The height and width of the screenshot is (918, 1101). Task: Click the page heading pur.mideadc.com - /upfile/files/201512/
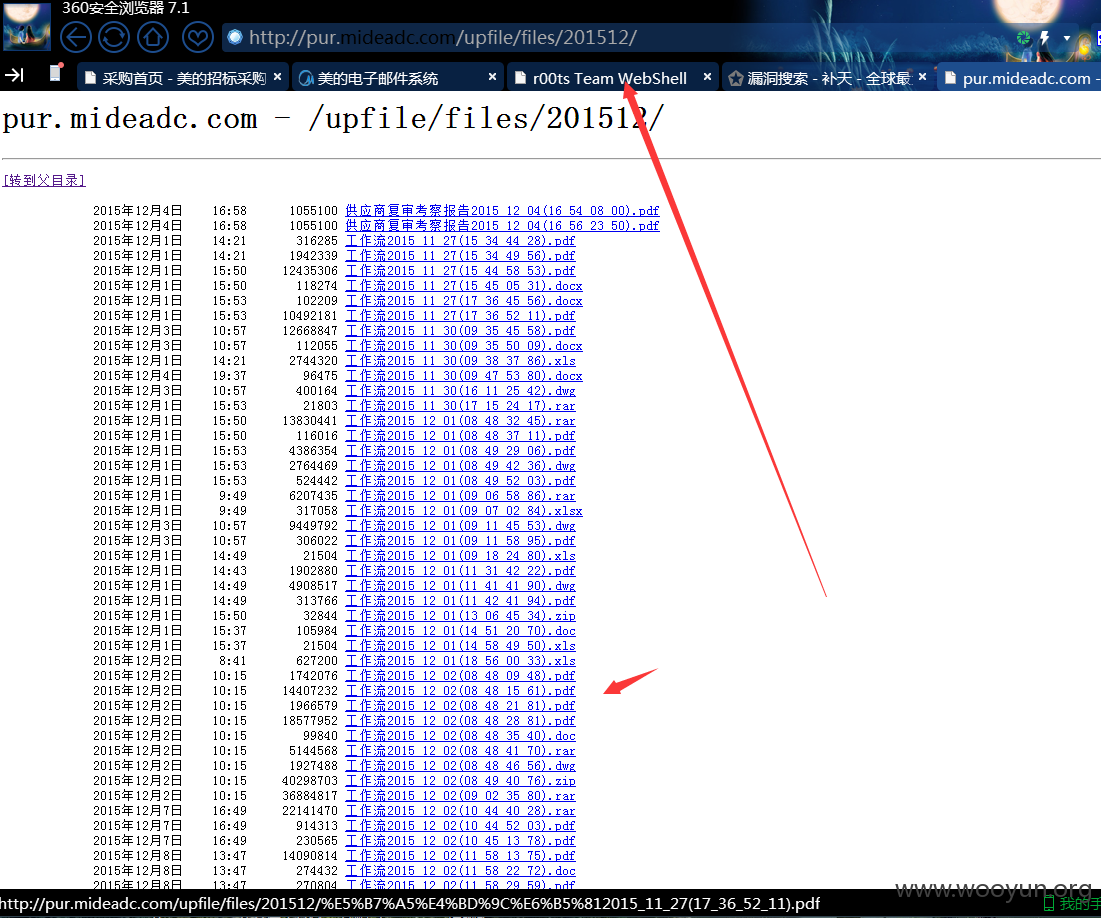[x=332, y=118]
